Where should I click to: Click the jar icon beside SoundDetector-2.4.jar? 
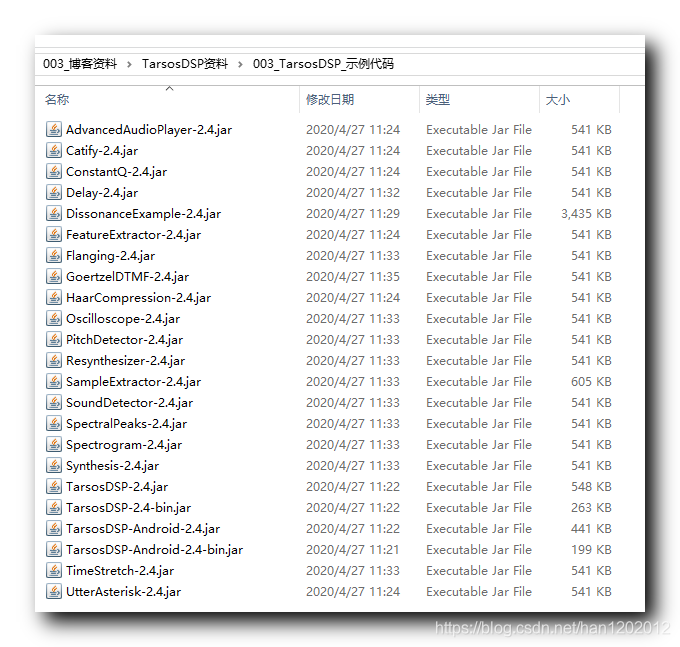54,402
